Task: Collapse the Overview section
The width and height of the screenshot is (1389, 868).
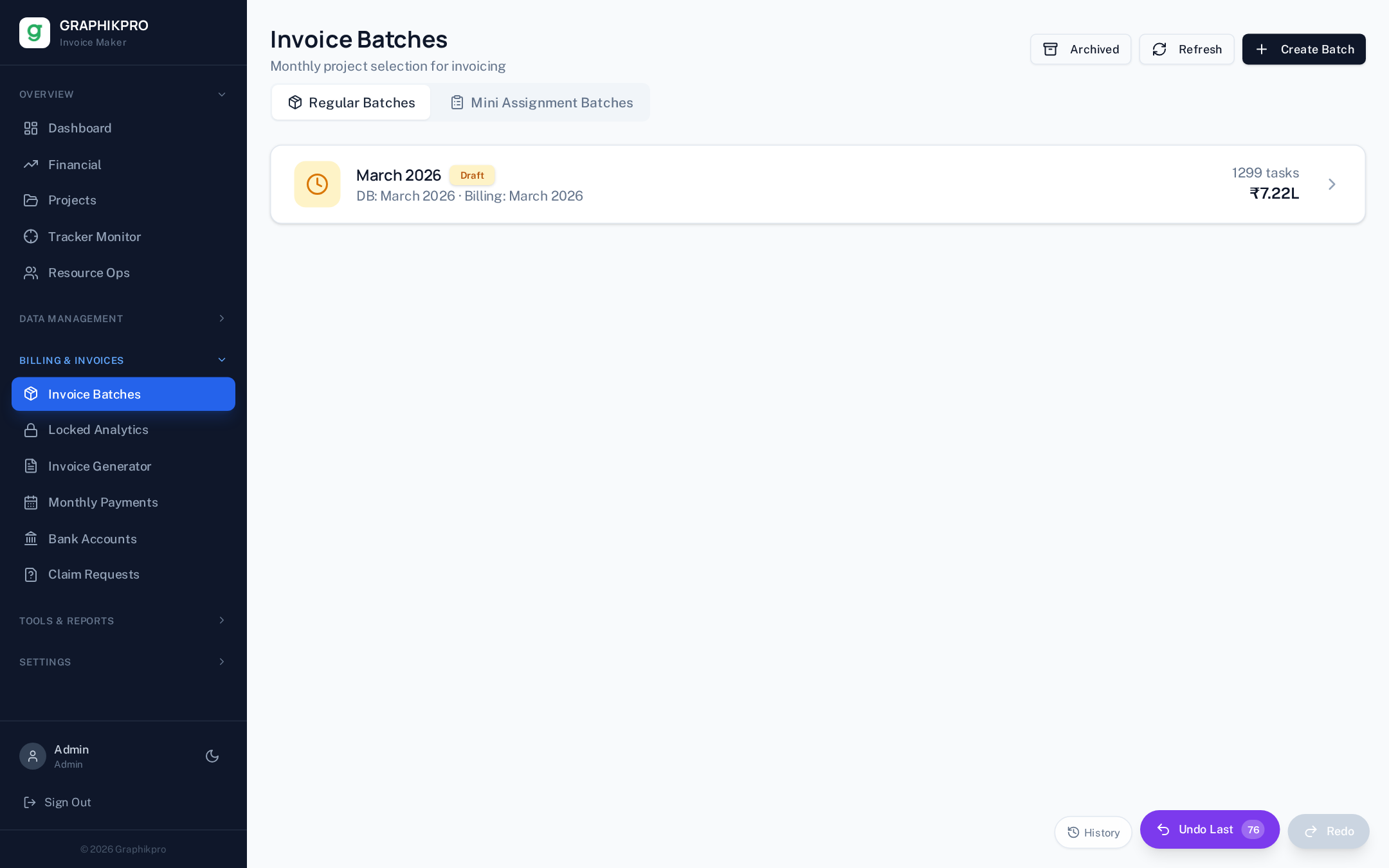Action: click(x=123, y=95)
